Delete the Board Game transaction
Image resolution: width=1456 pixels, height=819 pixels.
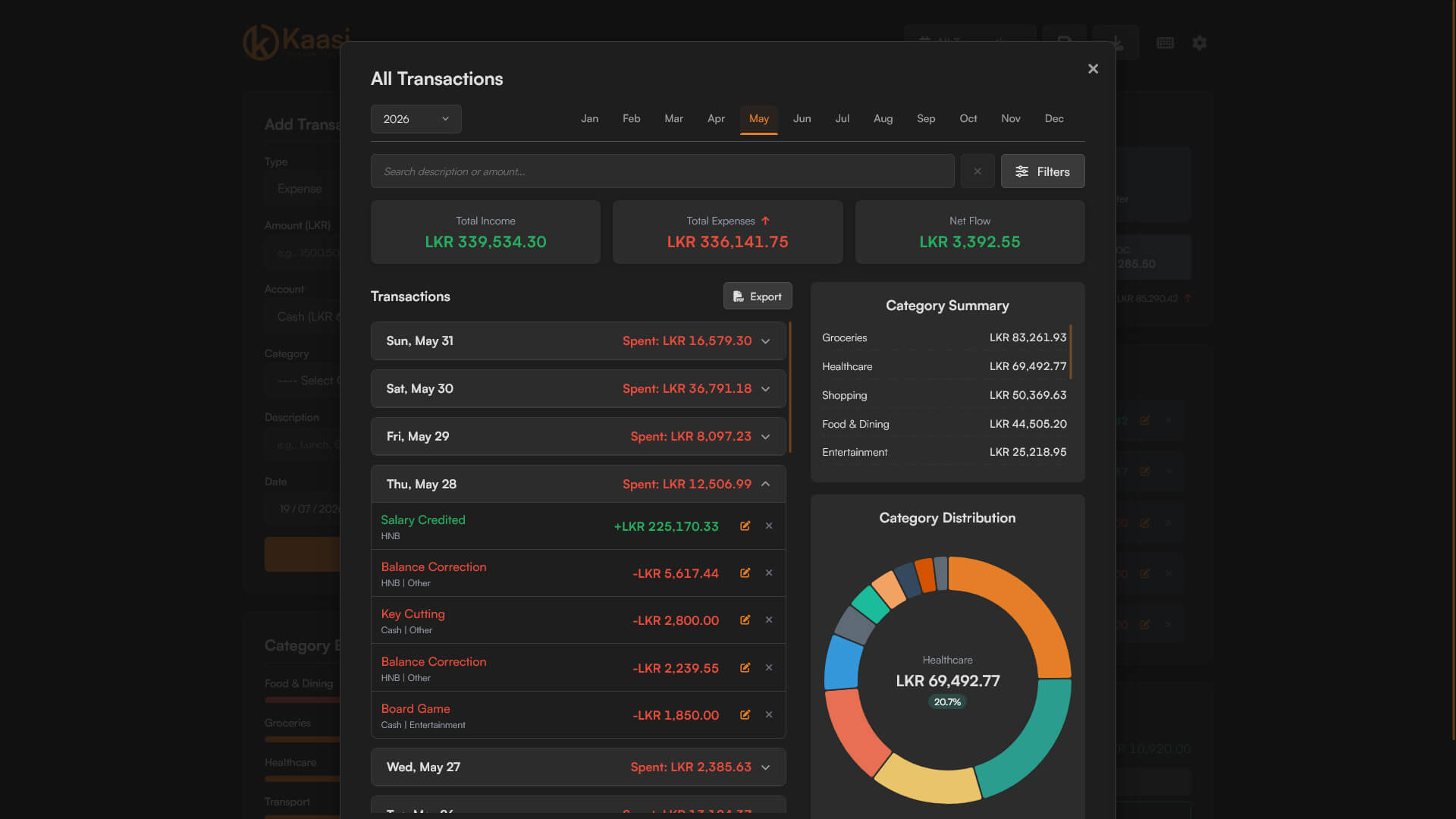(x=768, y=715)
